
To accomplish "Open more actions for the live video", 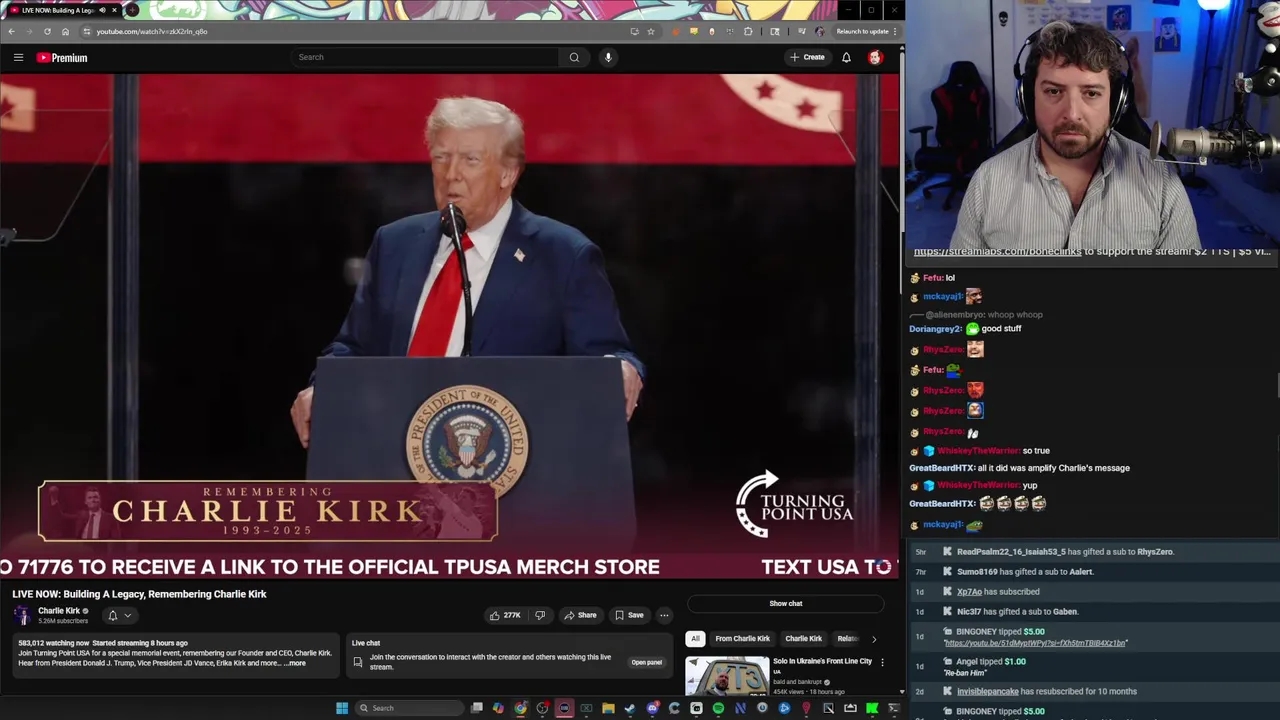I will click(664, 615).
